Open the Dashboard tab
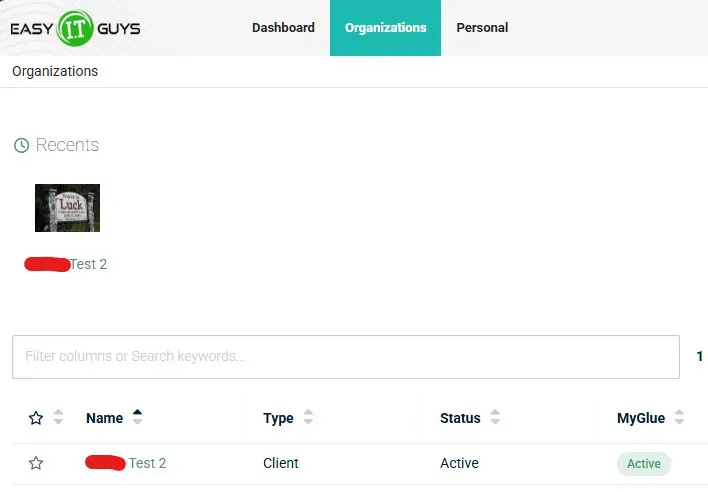 [x=283, y=28]
